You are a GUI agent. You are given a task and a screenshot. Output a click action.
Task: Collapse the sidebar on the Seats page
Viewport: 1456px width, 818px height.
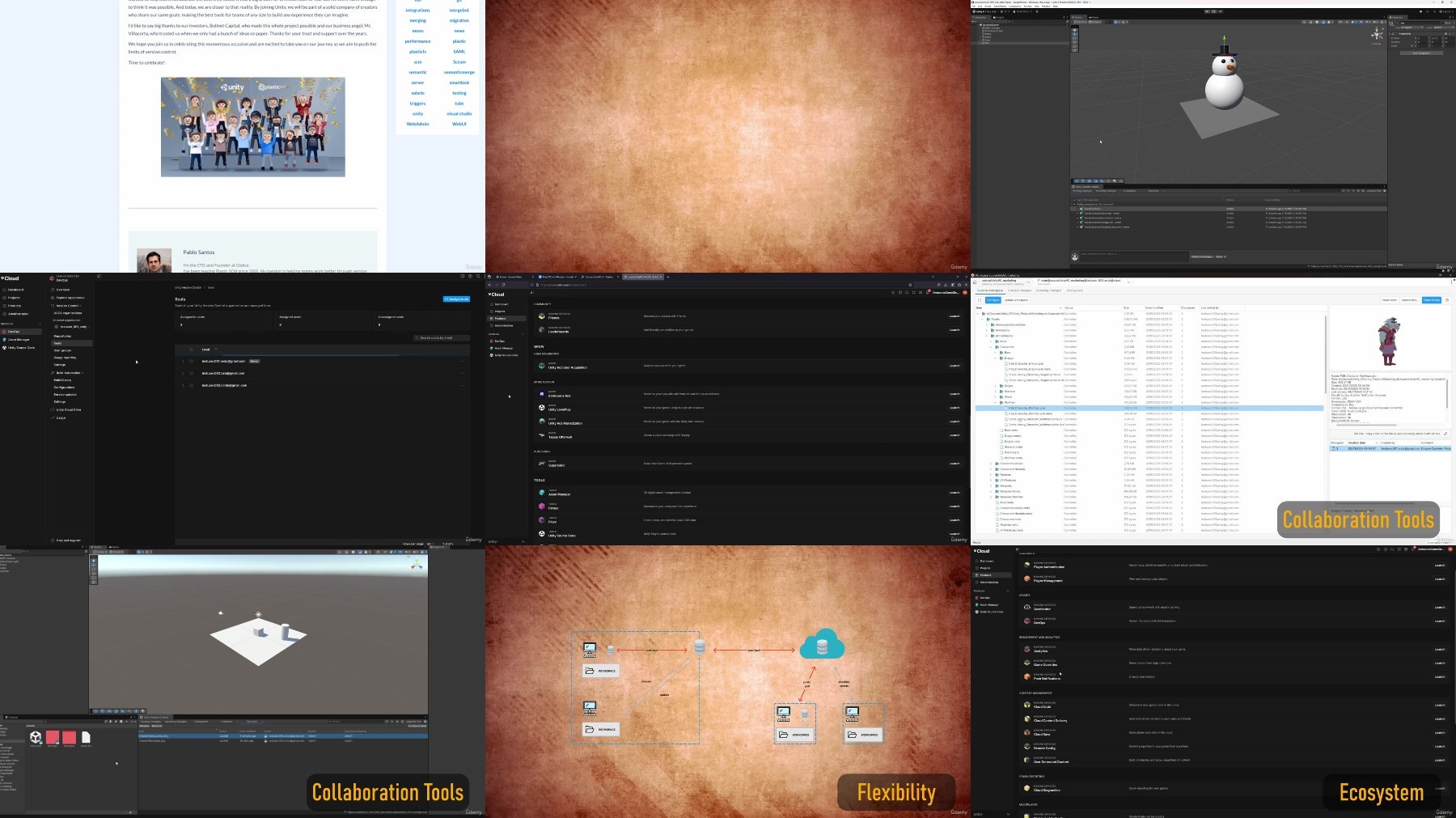tap(99, 277)
